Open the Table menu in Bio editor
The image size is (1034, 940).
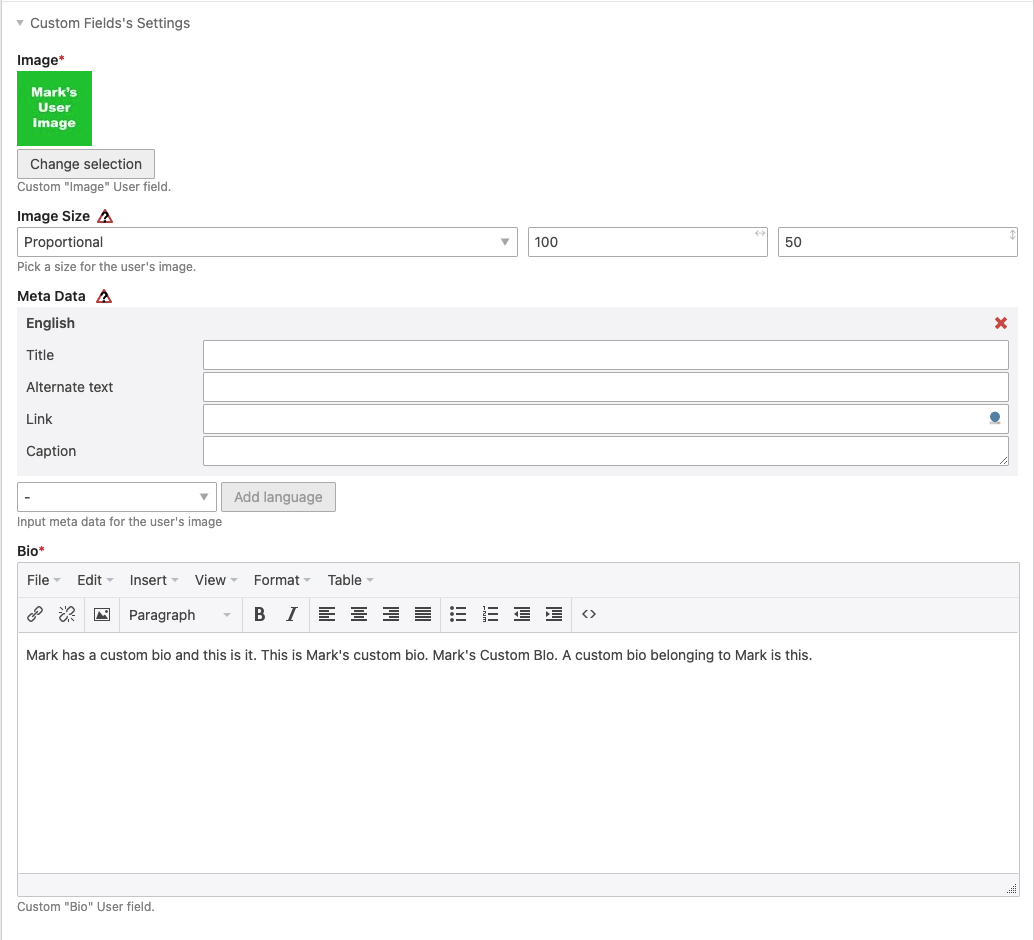pos(350,580)
